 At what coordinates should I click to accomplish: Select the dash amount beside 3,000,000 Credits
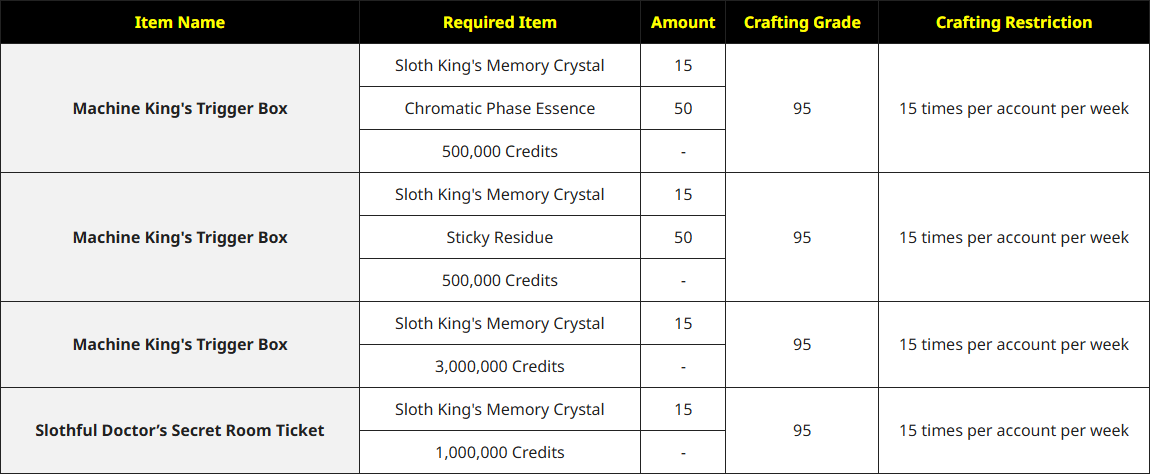pos(683,366)
